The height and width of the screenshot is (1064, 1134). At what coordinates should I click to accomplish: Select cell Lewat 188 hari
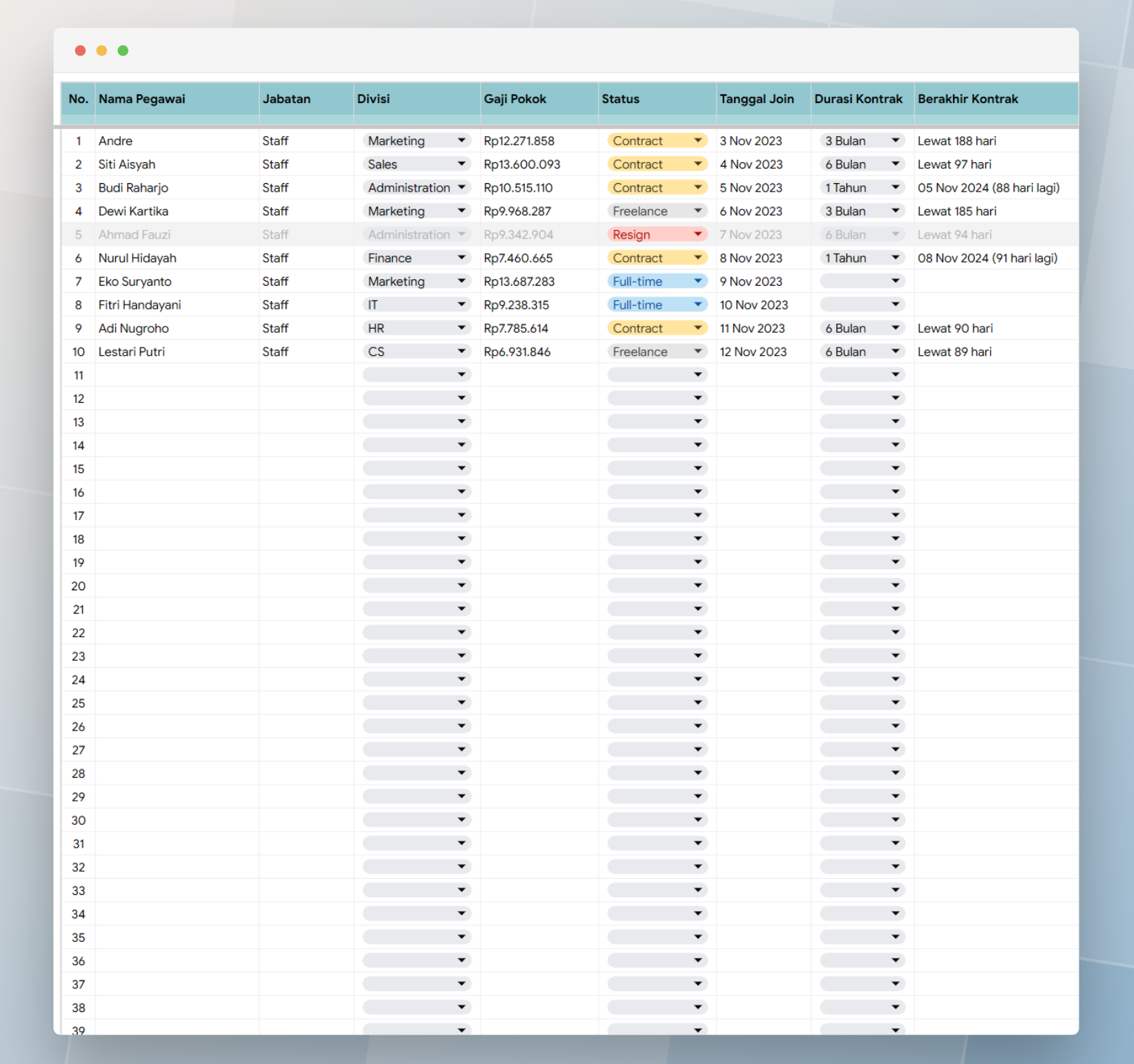pyautogui.click(x=996, y=141)
